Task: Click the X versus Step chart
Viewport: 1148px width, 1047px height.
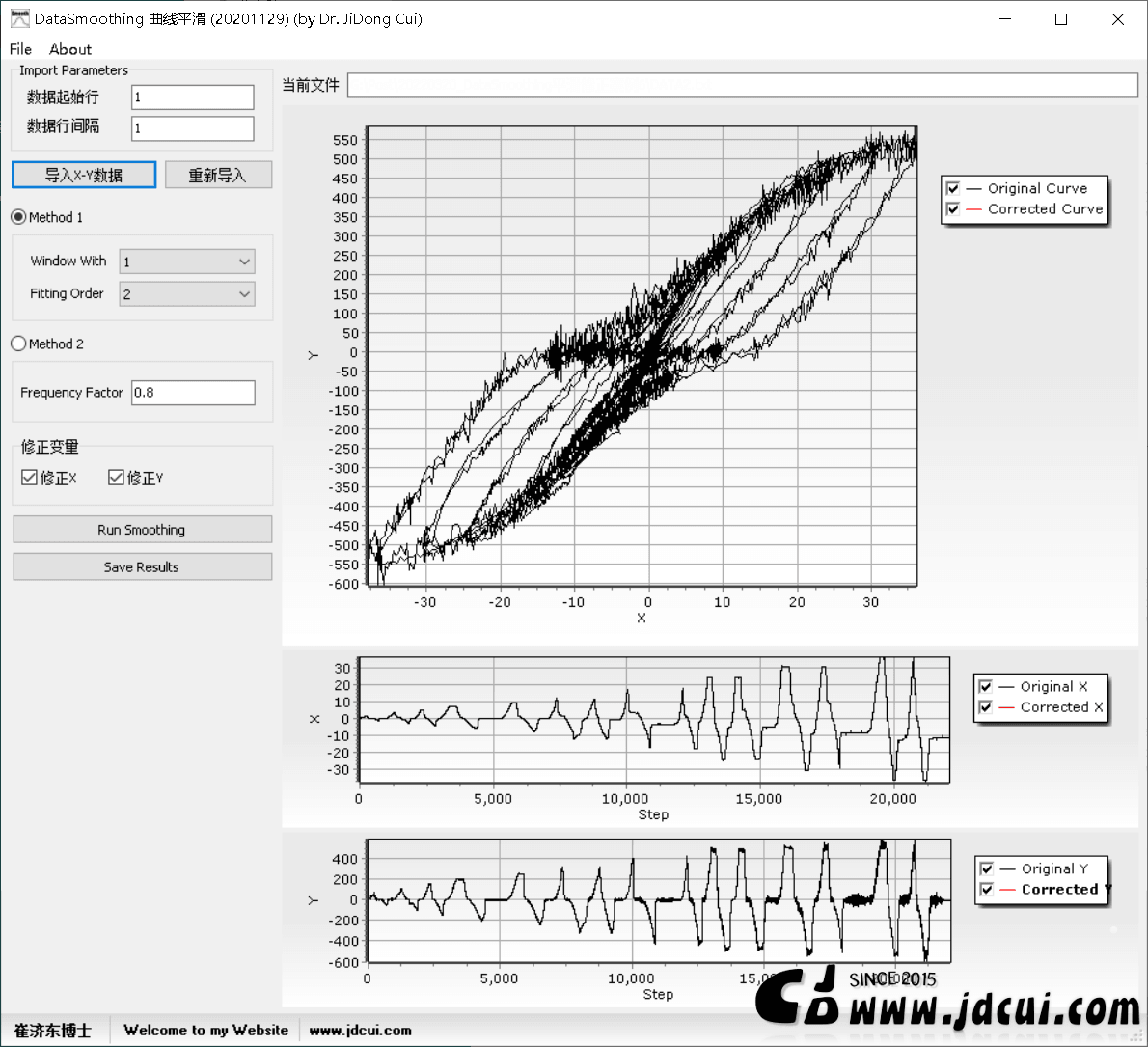Action: pos(654,720)
